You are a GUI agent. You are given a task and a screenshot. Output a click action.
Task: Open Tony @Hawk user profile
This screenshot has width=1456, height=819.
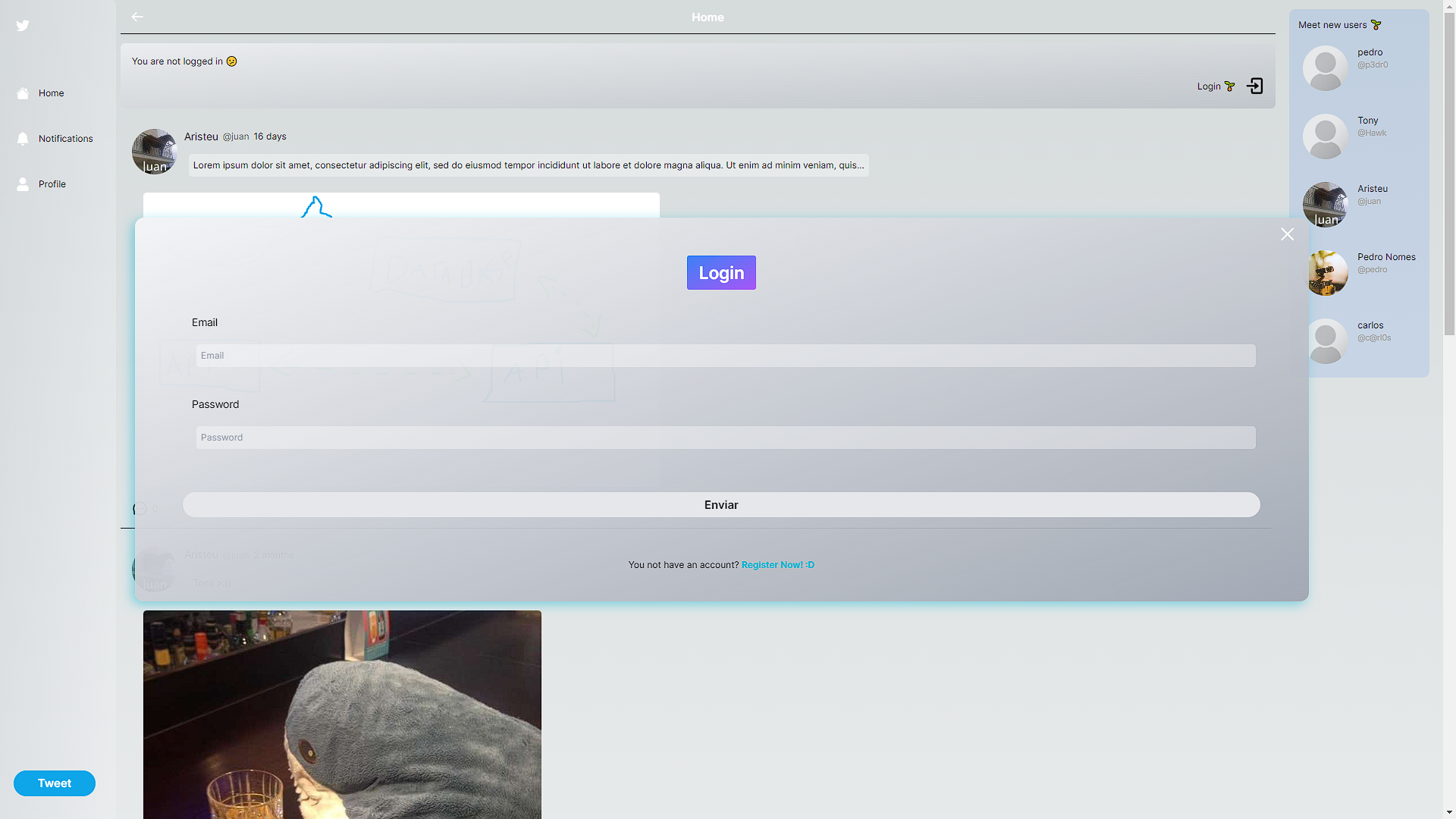(x=1367, y=121)
